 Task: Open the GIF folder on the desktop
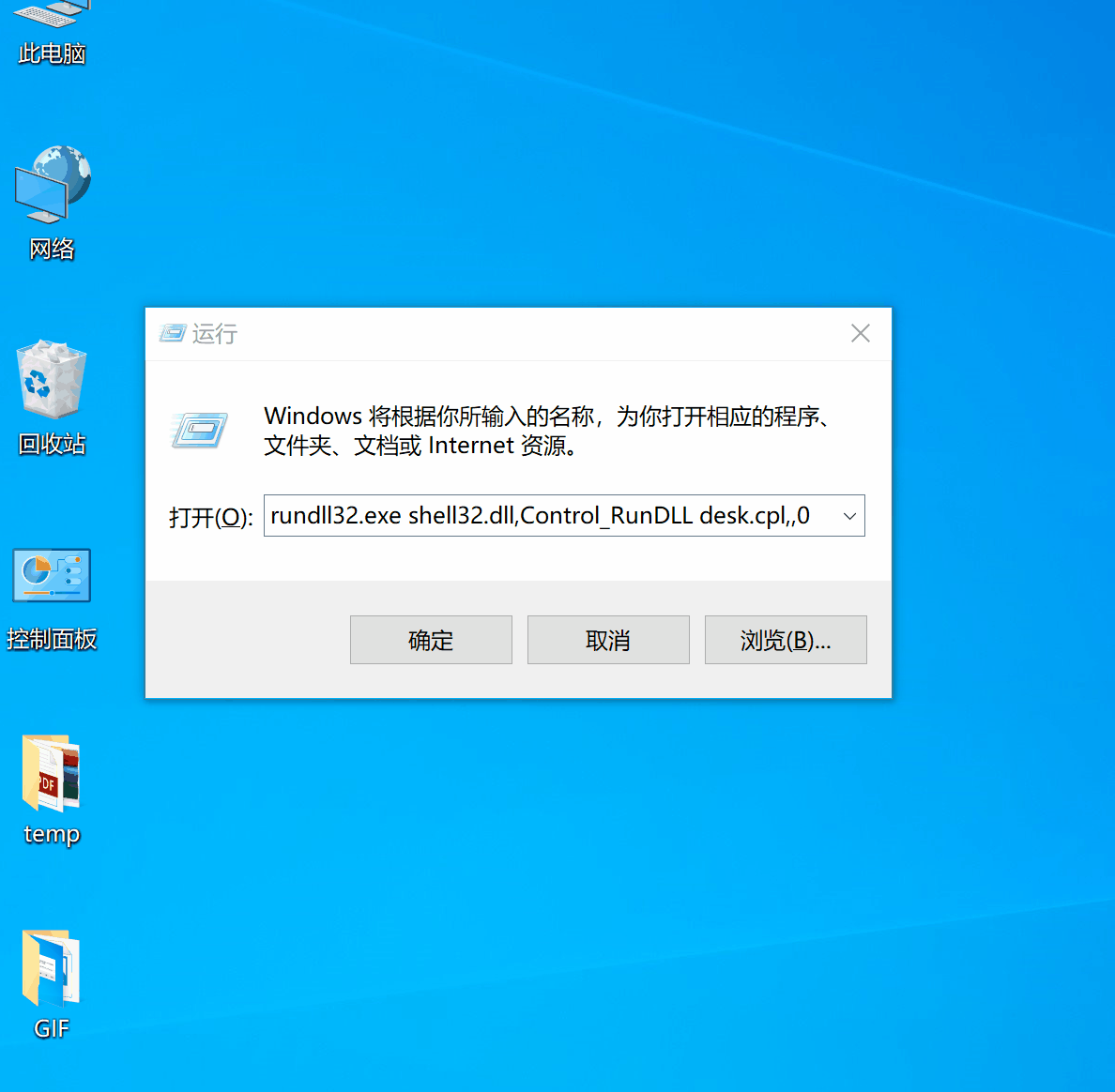(x=50, y=966)
